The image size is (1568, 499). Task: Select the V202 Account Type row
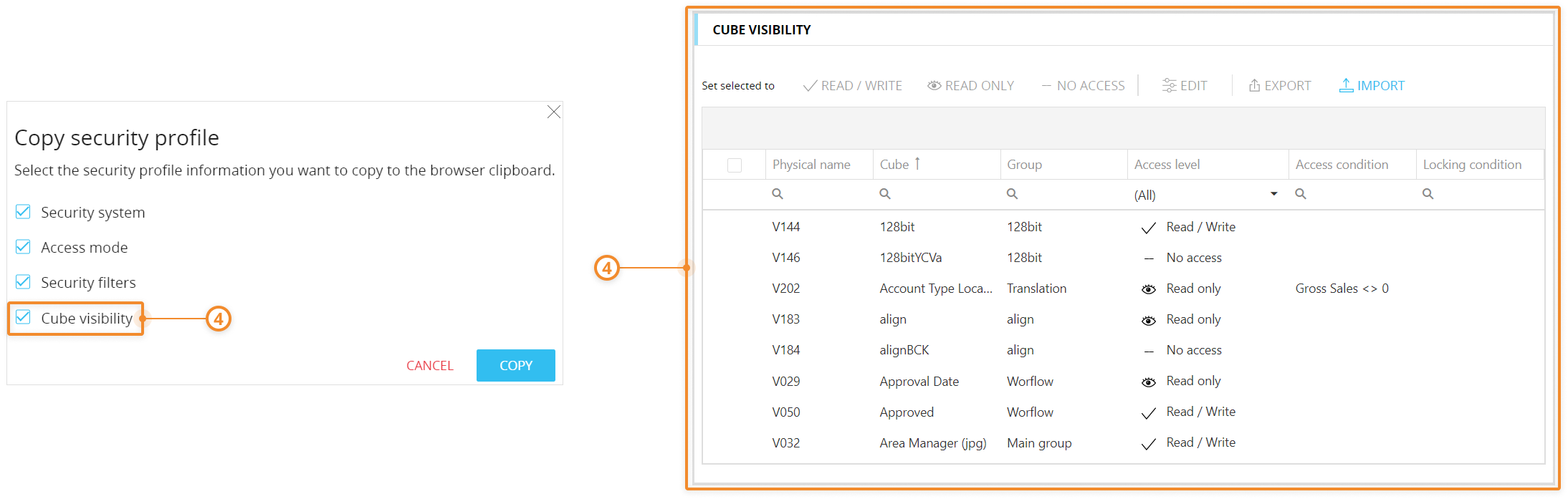[935, 289]
